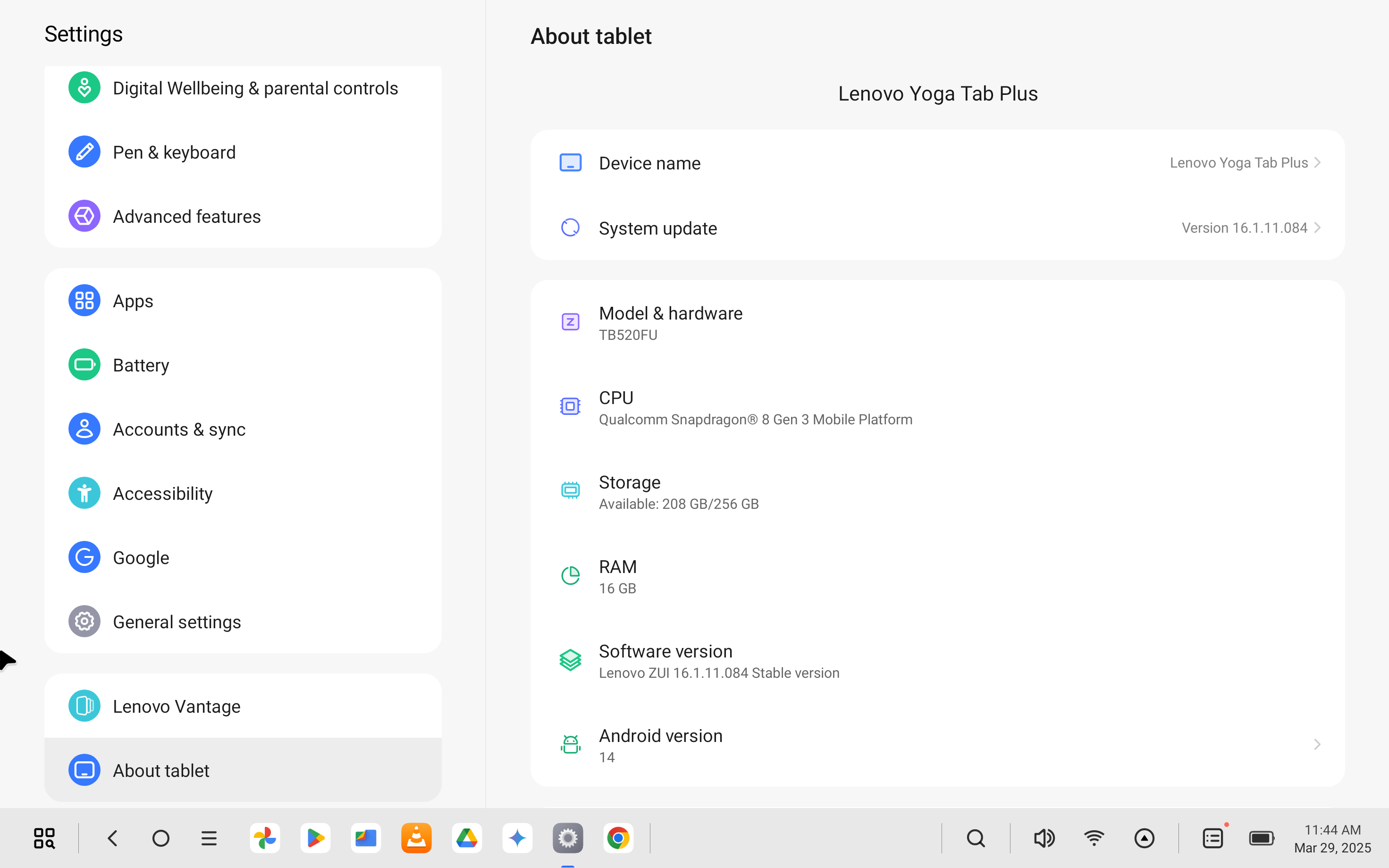The width and height of the screenshot is (1389, 868).
Task: Expand System update version chevron
Action: tap(1318, 228)
